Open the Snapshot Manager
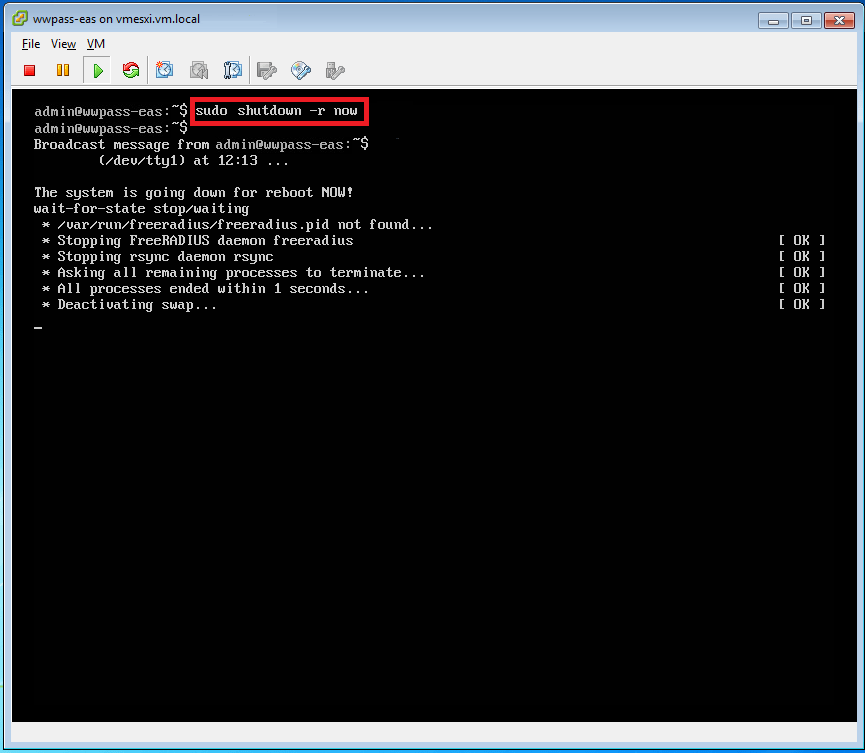This screenshot has width=865, height=753. [x=233, y=70]
